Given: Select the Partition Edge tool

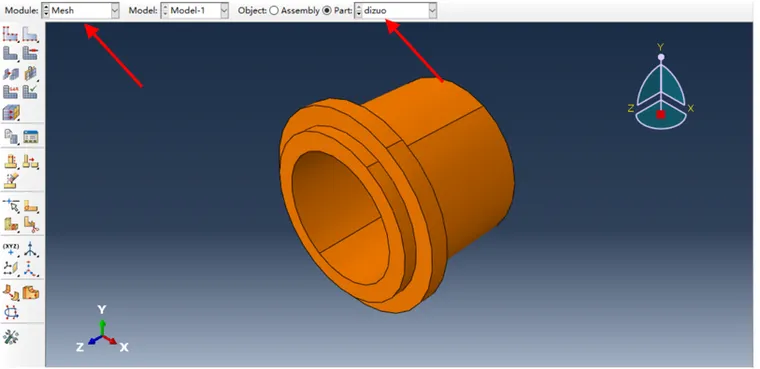Looking at the screenshot, I should coord(10,161).
